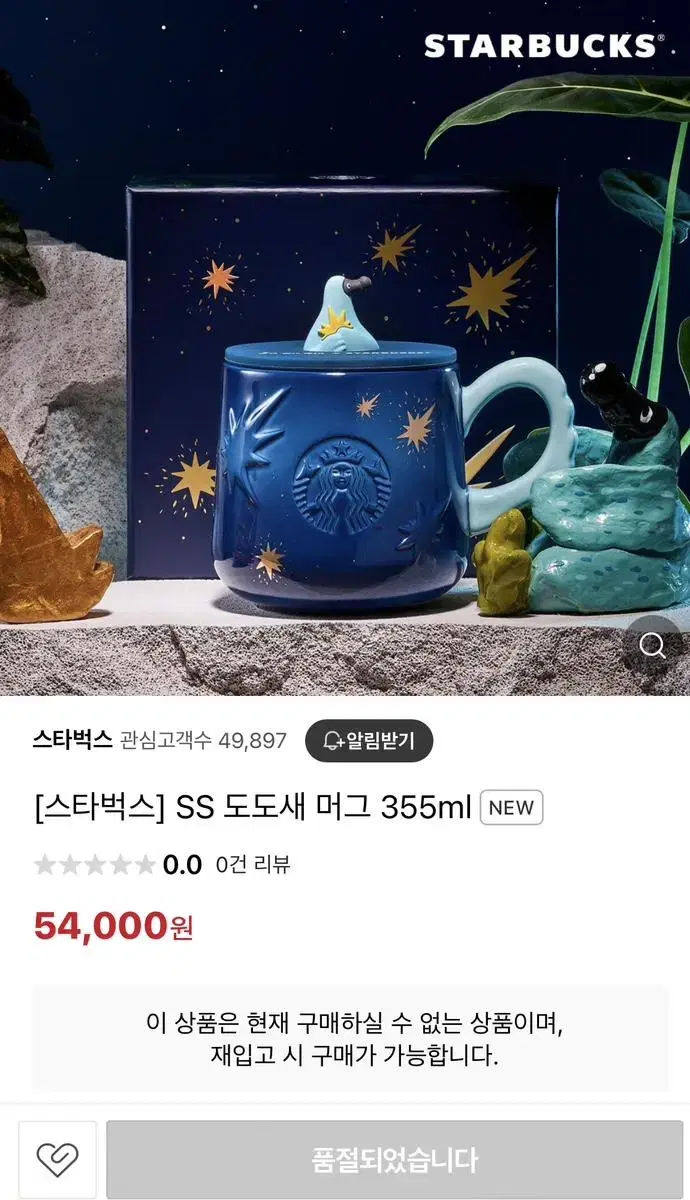The height and width of the screenshot is (1200, 690).
Task: Tap the restock notice message box
Action: coord(350,1039)
